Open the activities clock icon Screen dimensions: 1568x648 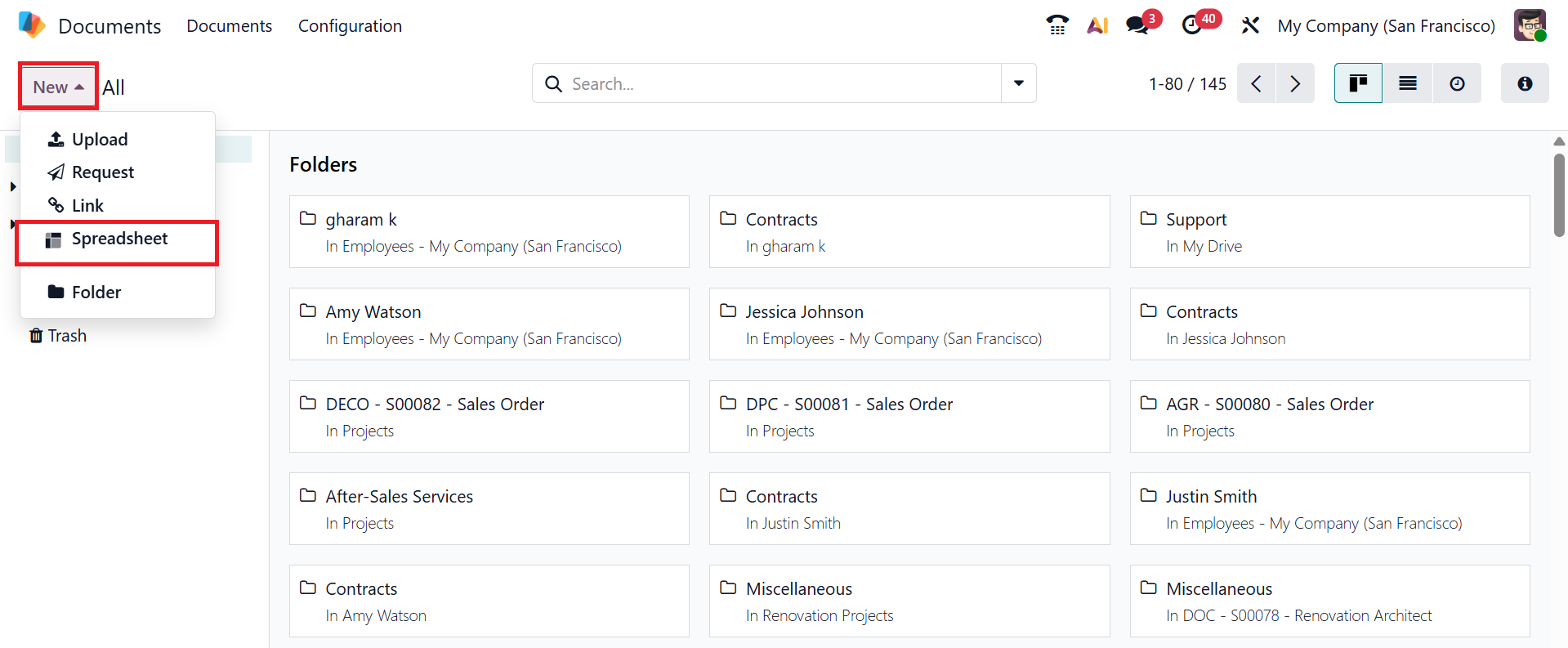coord(1192,25)
